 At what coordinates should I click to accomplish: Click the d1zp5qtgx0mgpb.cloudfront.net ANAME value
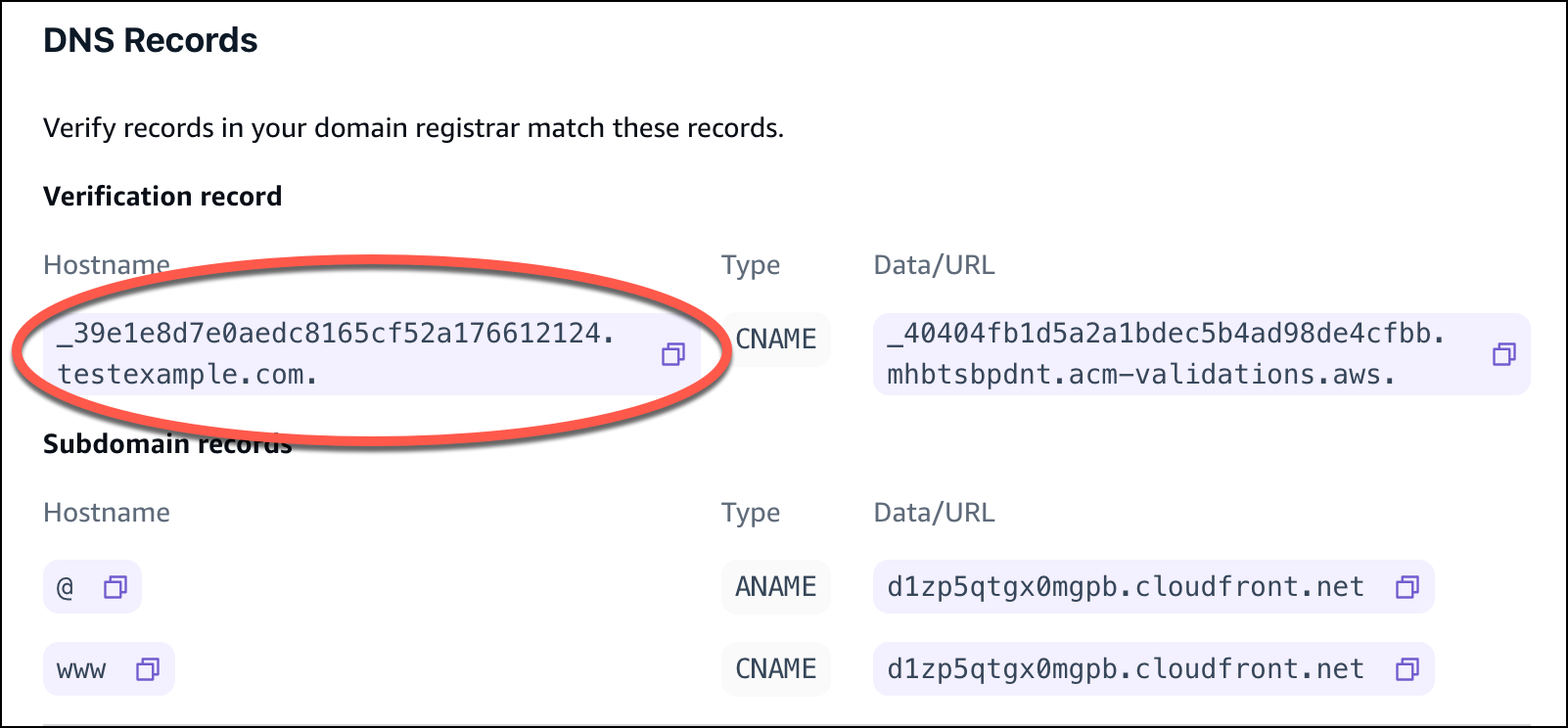tap(1123, 587)
